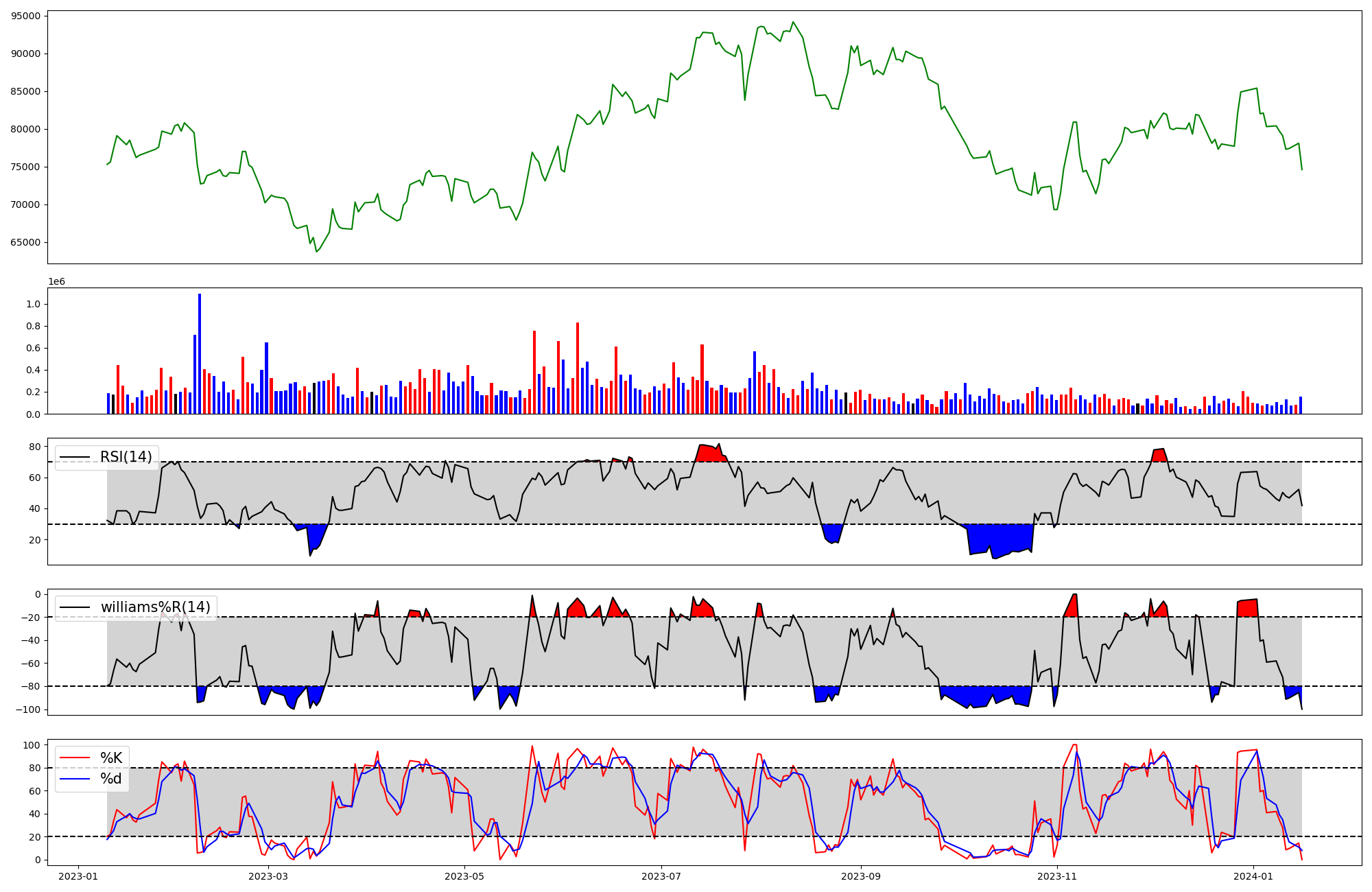Click the 95000 price axis tick label

[25, 16]
